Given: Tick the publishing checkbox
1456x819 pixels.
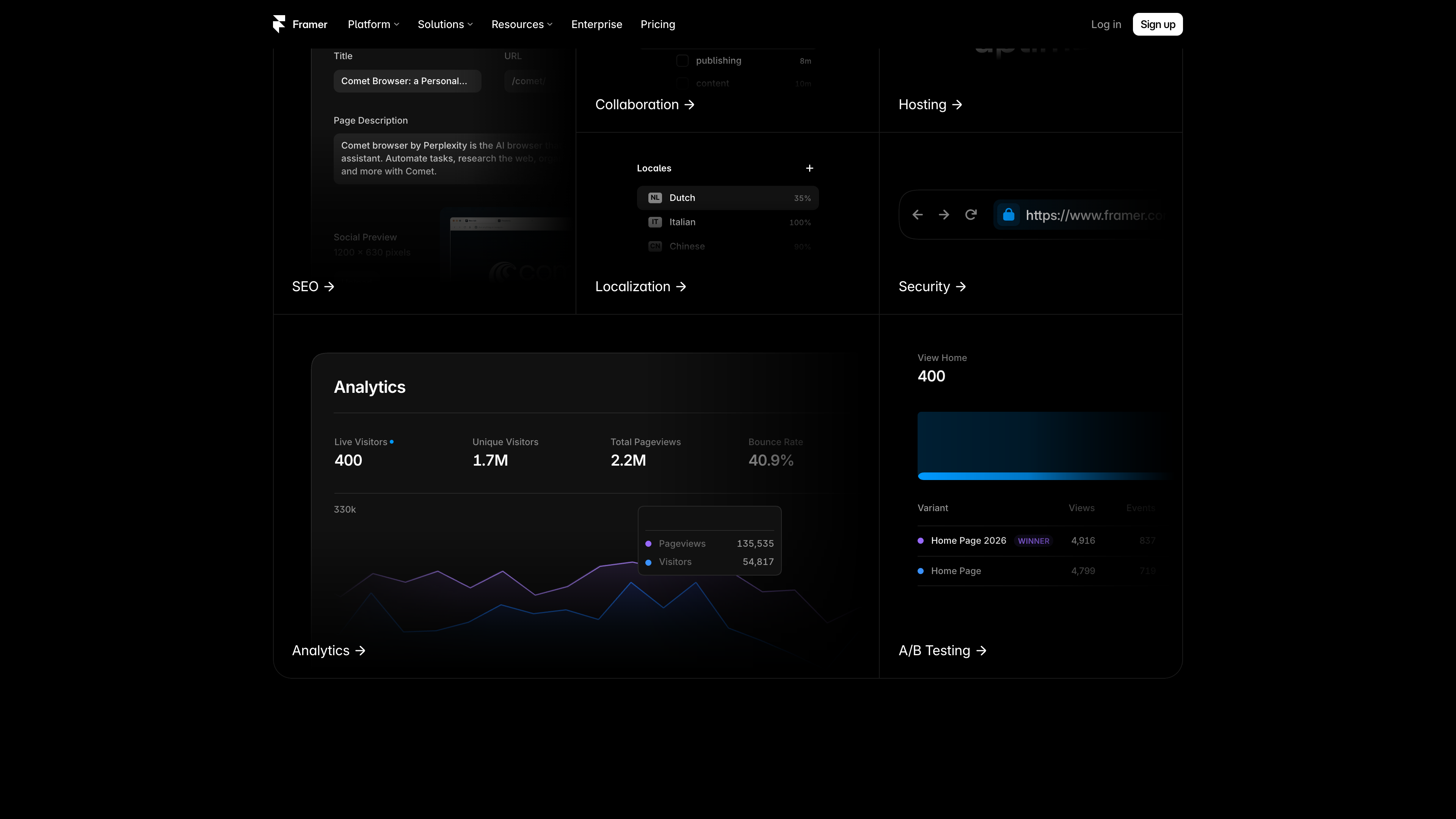Looking at the screenshot, I should click(682, 61).
